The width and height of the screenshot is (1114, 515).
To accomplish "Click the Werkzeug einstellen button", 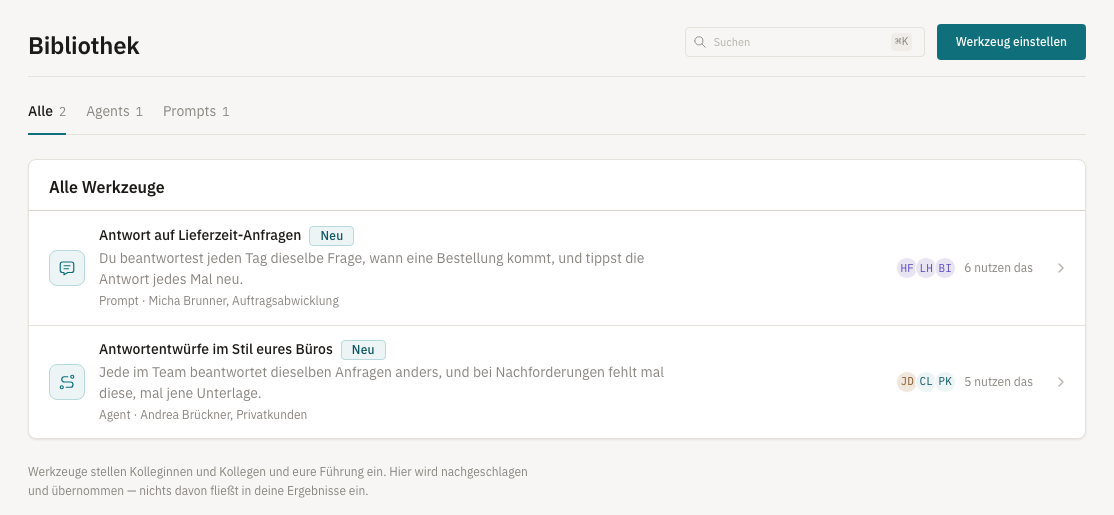I will click(1011, 42).
